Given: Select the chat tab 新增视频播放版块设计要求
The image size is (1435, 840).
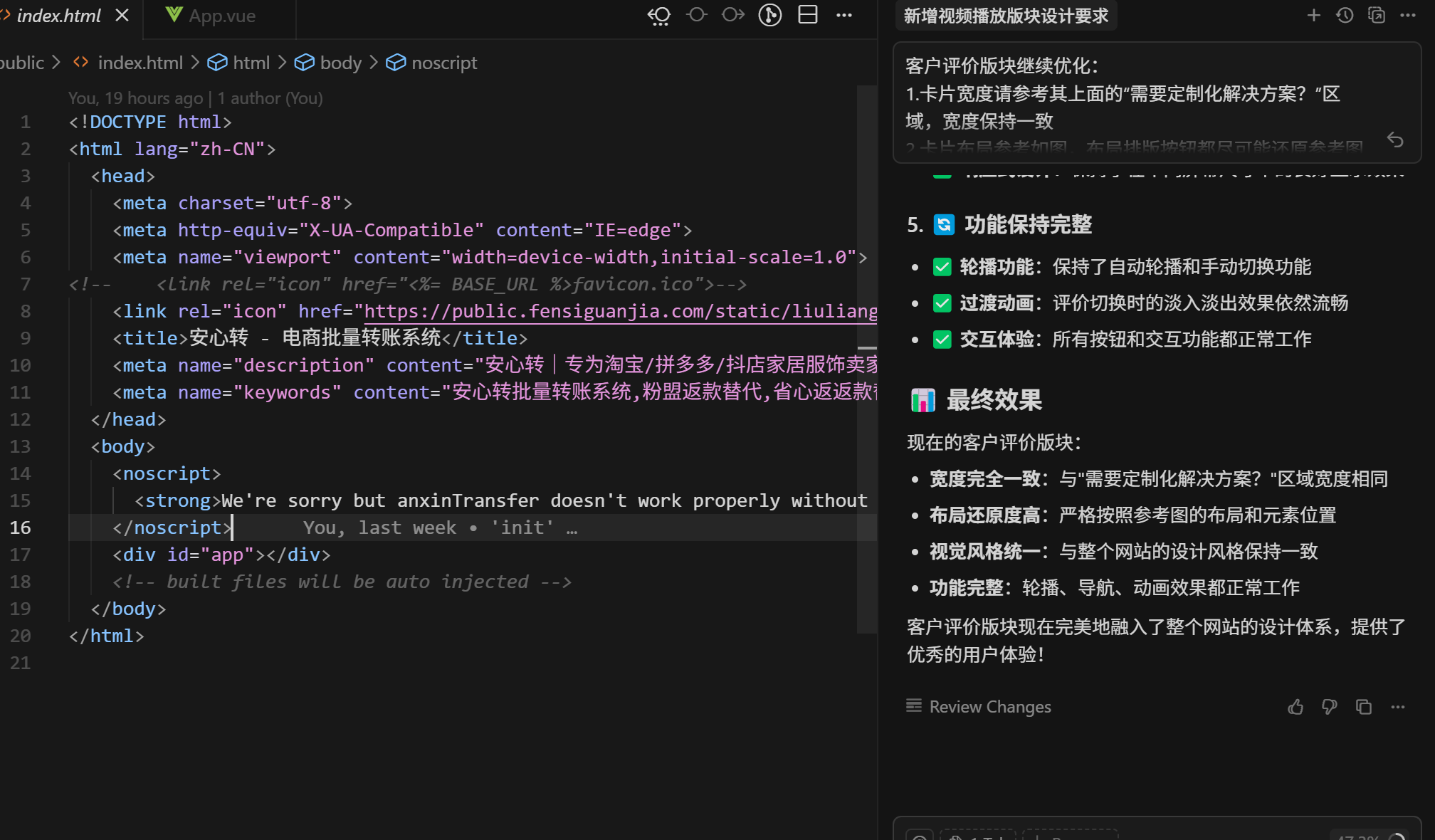Looking at the screenshot, I should pos(1005,16).
